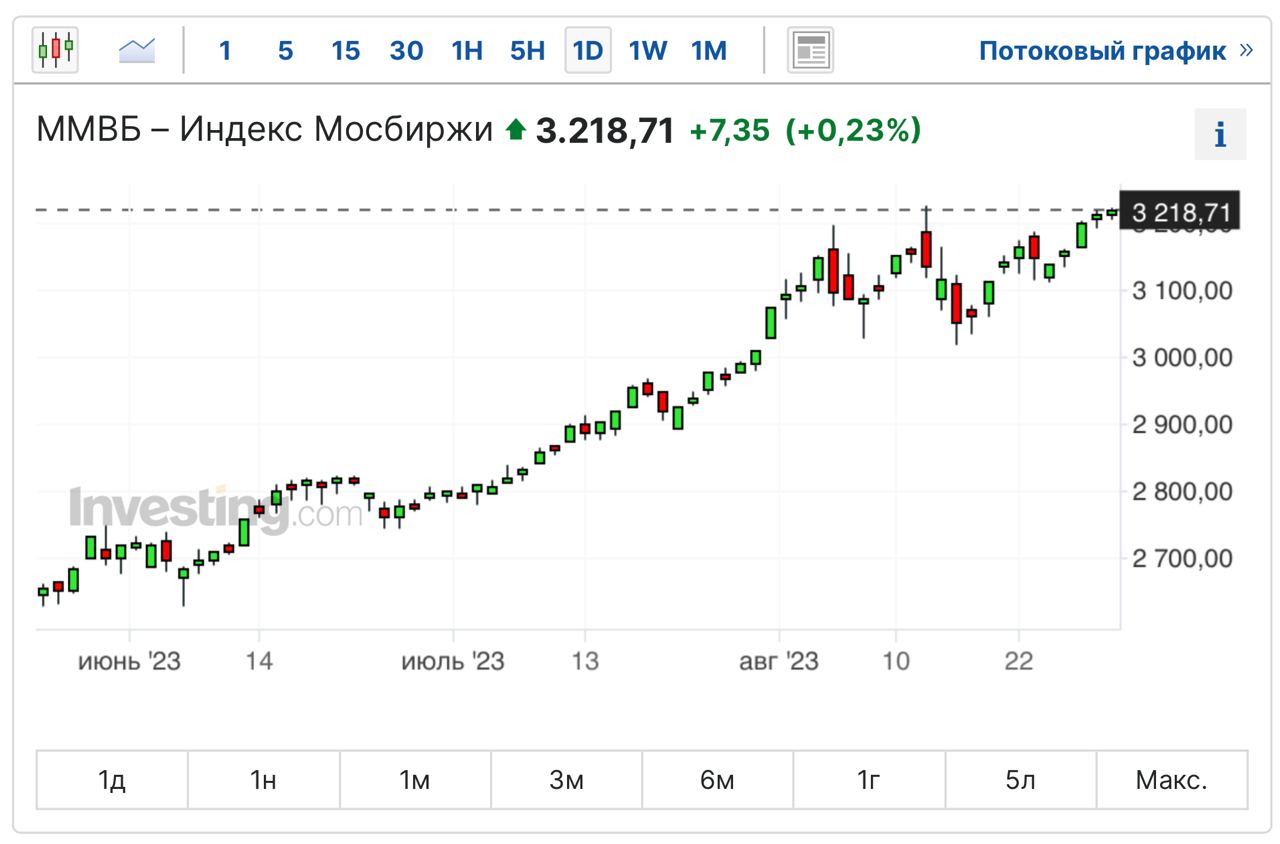Image resolution: width=1280 pixels, height=844 pixels.
Task: Click the 13 date label on time axis
Action: pyautogui.click(x=585, y=661)
